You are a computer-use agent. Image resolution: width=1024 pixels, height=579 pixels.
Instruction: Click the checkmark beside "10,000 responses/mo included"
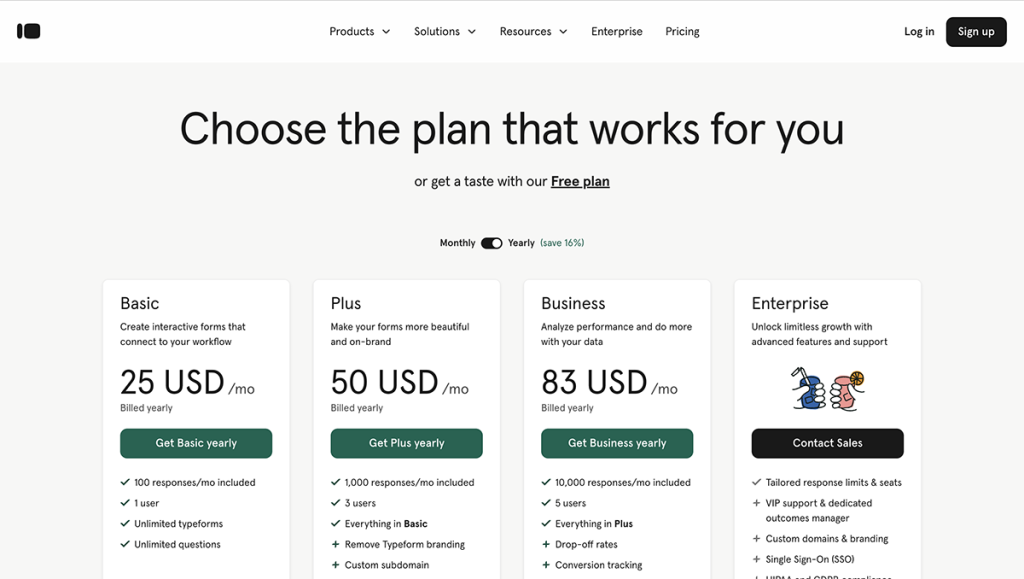tap(547, 482)
